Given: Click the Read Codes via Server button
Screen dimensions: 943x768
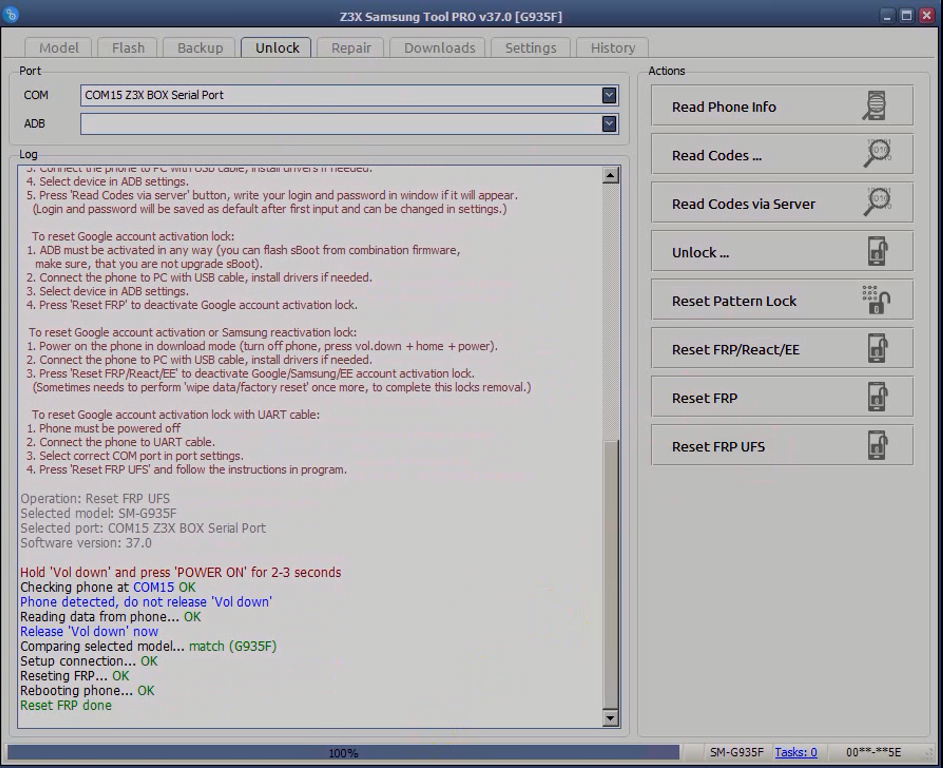Looking at the screenshot, I should [x=782, y=203].
